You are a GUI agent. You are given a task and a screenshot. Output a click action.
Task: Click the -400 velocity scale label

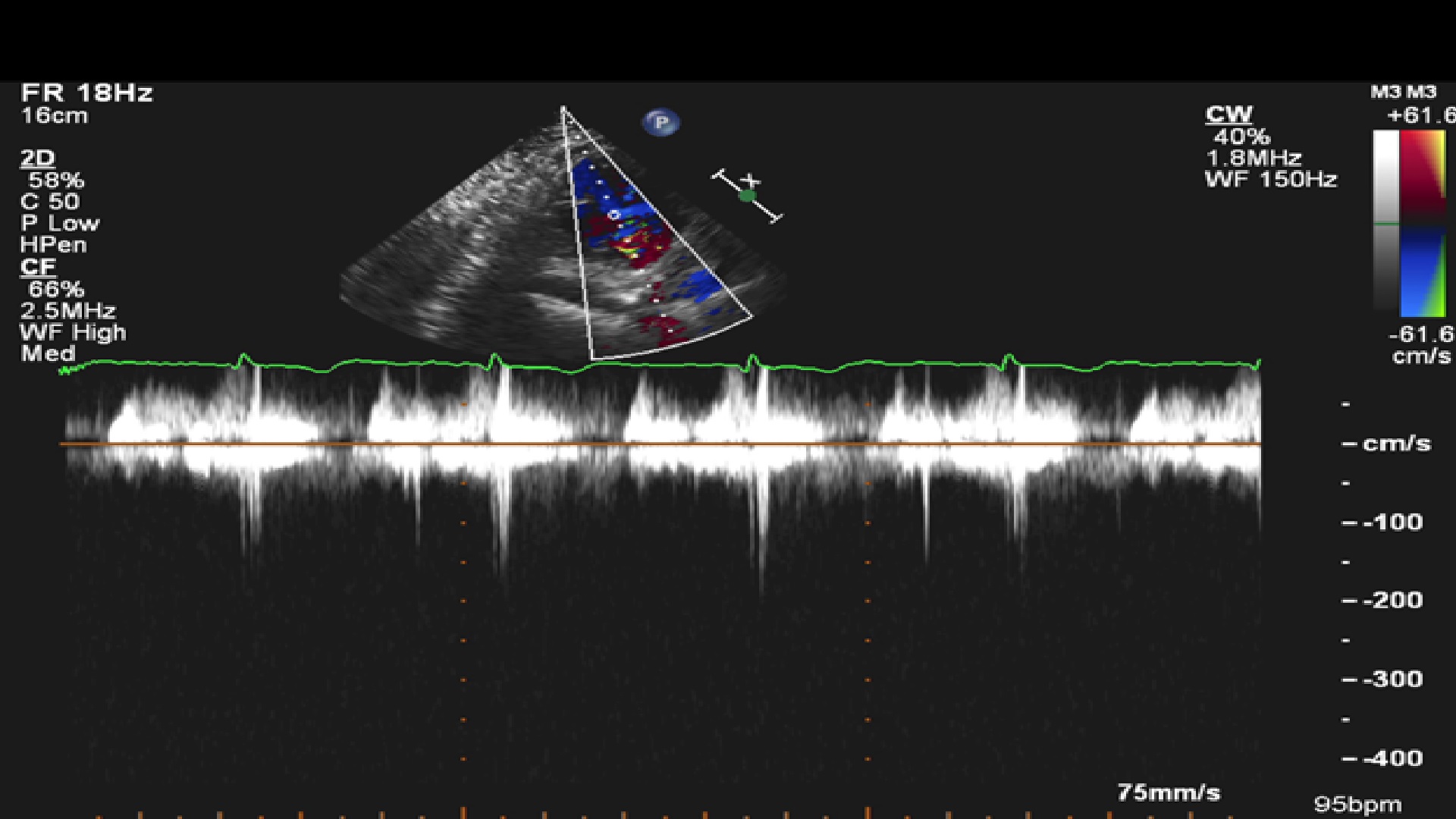(x=1392, y=758)
